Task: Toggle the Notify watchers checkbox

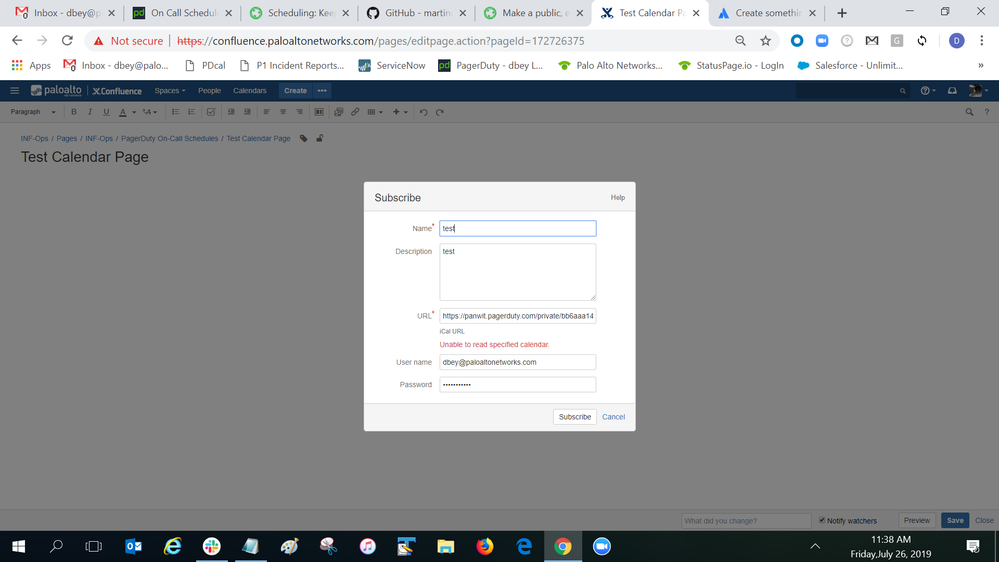Action: coord(822,521)
